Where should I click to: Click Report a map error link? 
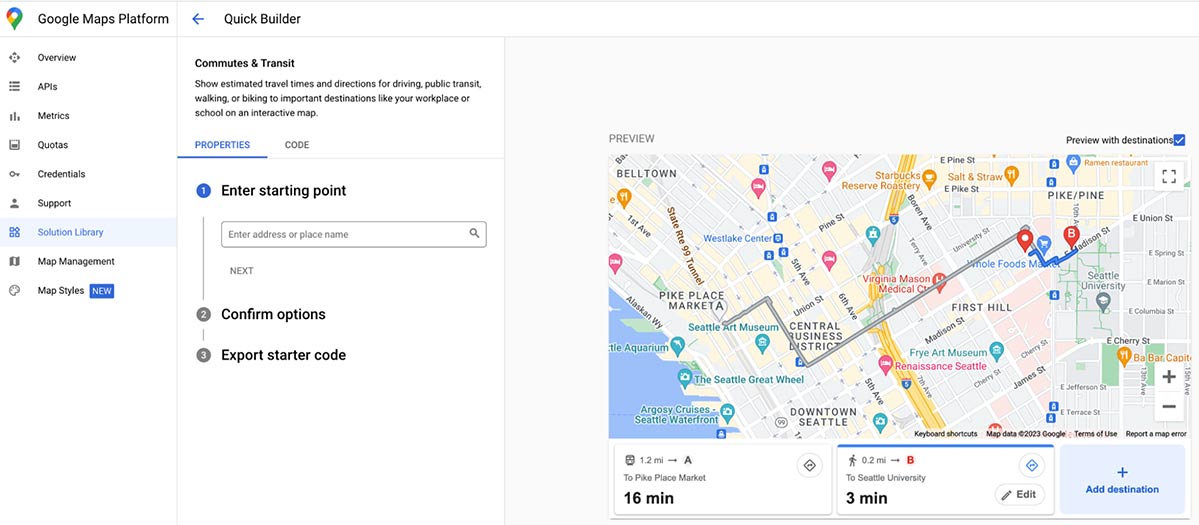pos(1155,433)
